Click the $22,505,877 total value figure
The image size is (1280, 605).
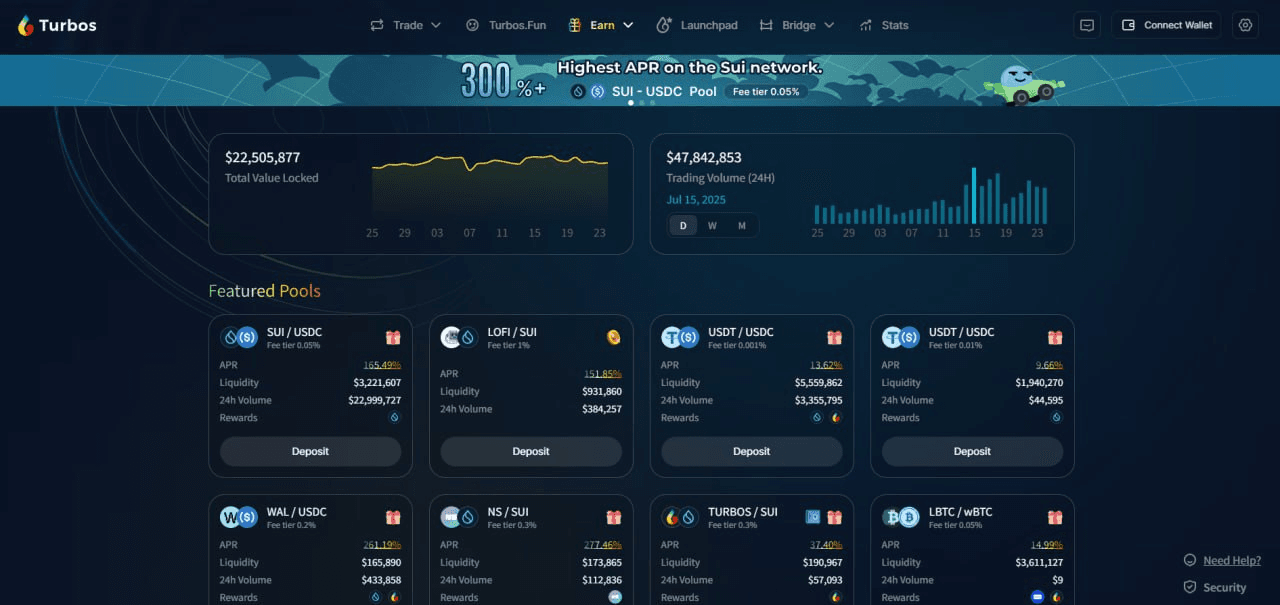tap(262, 157)
